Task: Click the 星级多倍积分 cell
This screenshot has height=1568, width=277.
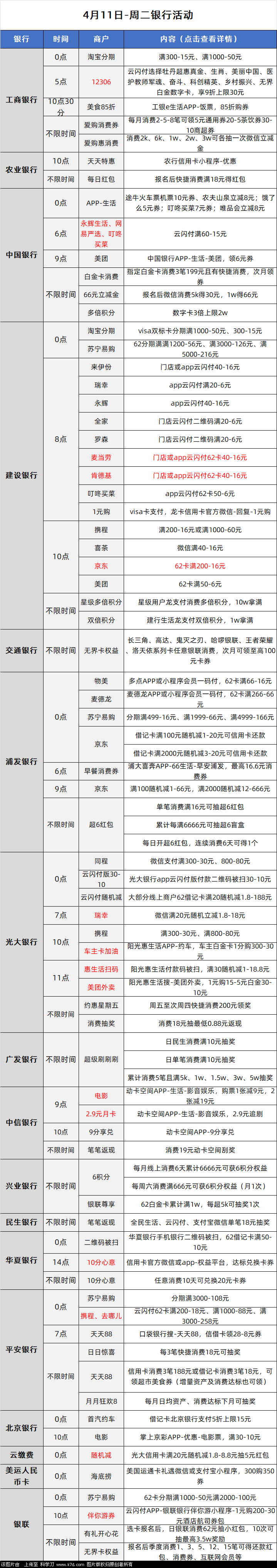Action: pos(101,602)
